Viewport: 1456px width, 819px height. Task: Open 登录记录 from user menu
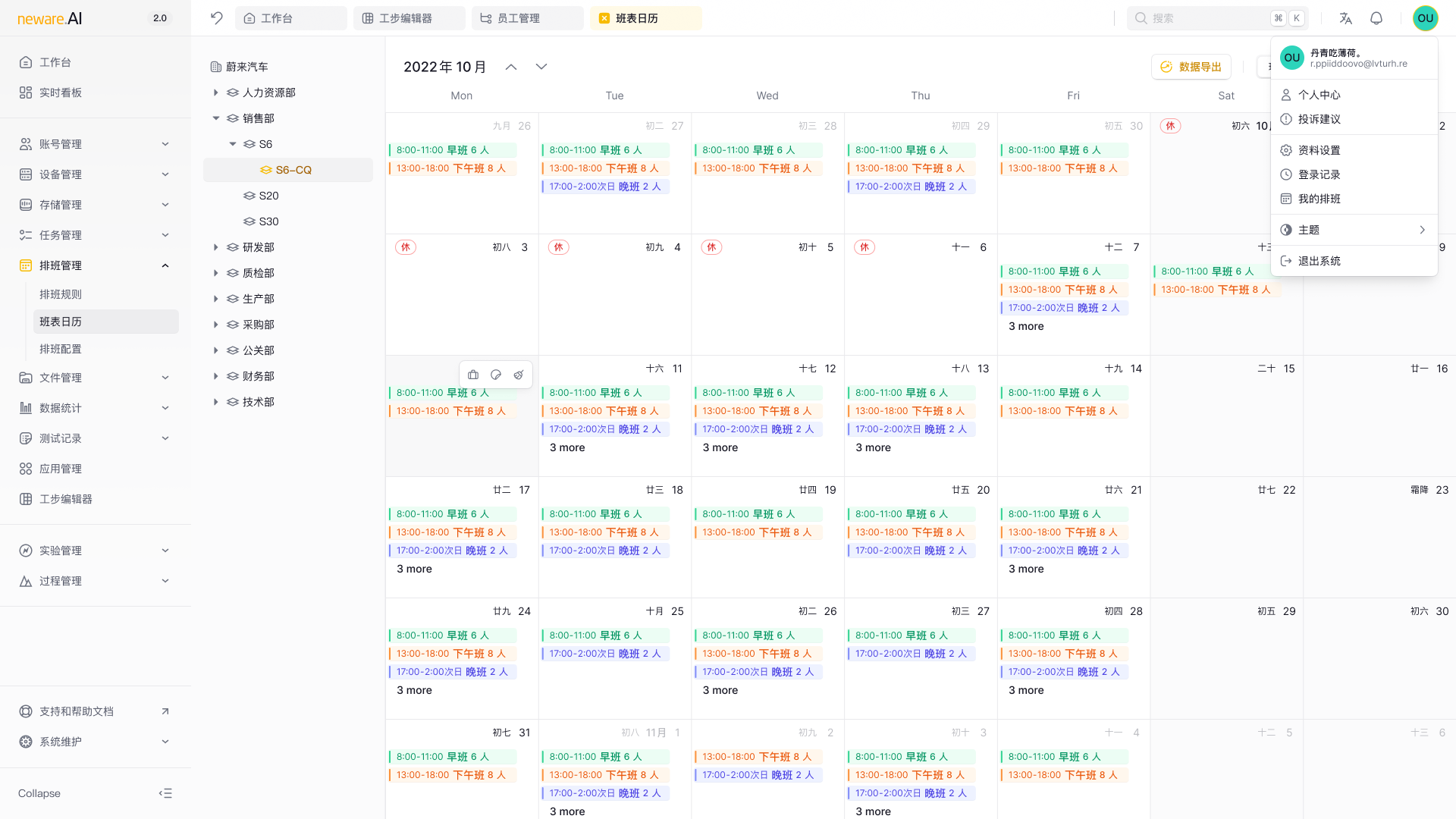coord(1354,174)
